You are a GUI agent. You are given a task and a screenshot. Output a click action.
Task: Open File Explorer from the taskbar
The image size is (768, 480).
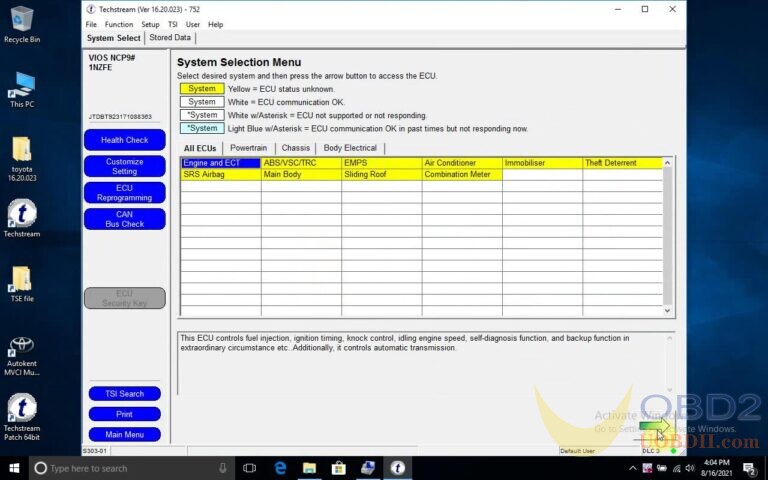(x=309, y=468)
